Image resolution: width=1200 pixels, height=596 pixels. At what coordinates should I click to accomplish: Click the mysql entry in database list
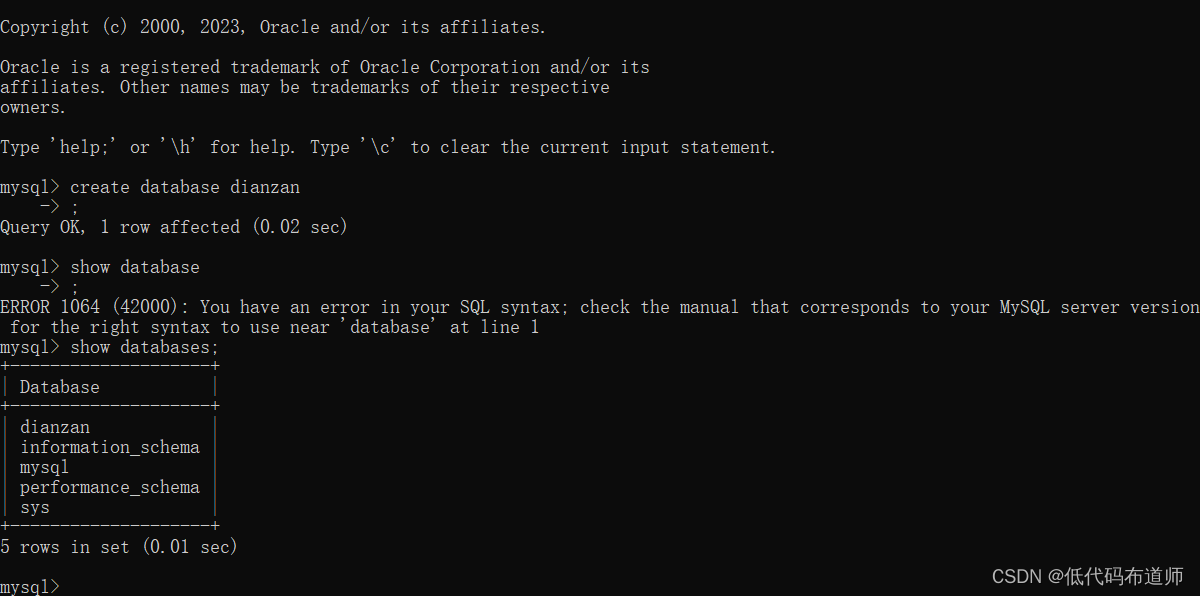point(45,467)
